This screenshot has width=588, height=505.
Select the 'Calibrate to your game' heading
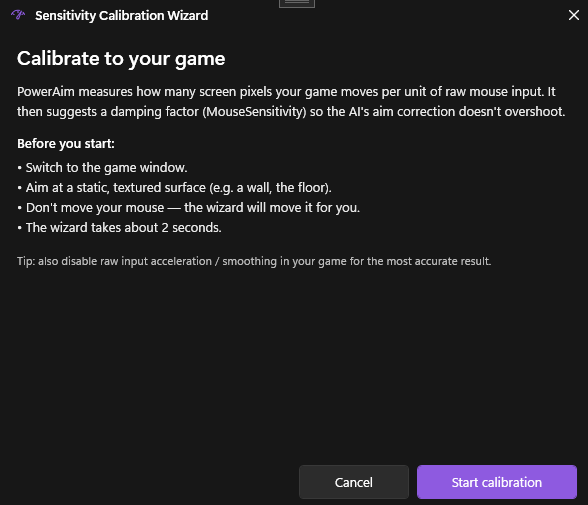tap(121, 59)
